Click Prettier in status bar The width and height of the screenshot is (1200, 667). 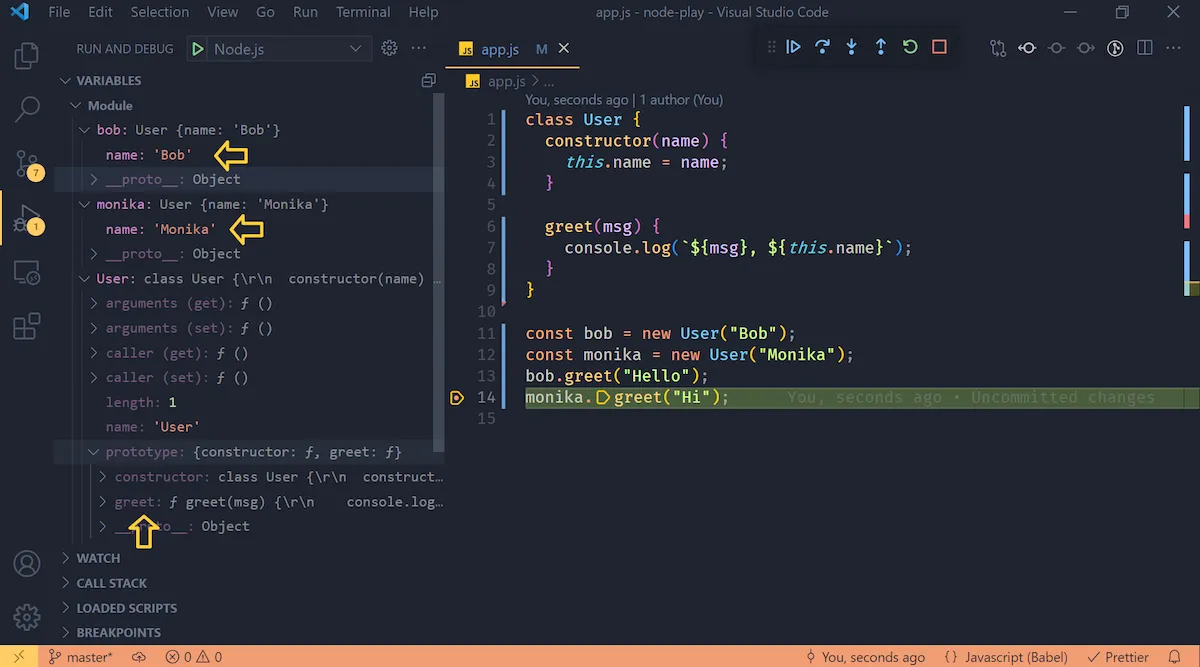[1119, 657]
